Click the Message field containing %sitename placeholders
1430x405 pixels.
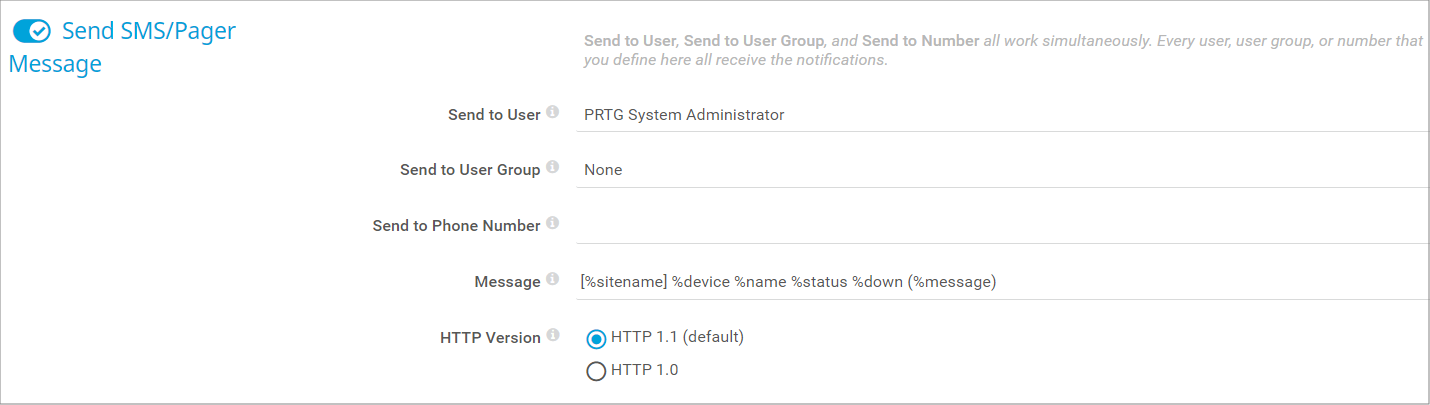point(1000,282)
